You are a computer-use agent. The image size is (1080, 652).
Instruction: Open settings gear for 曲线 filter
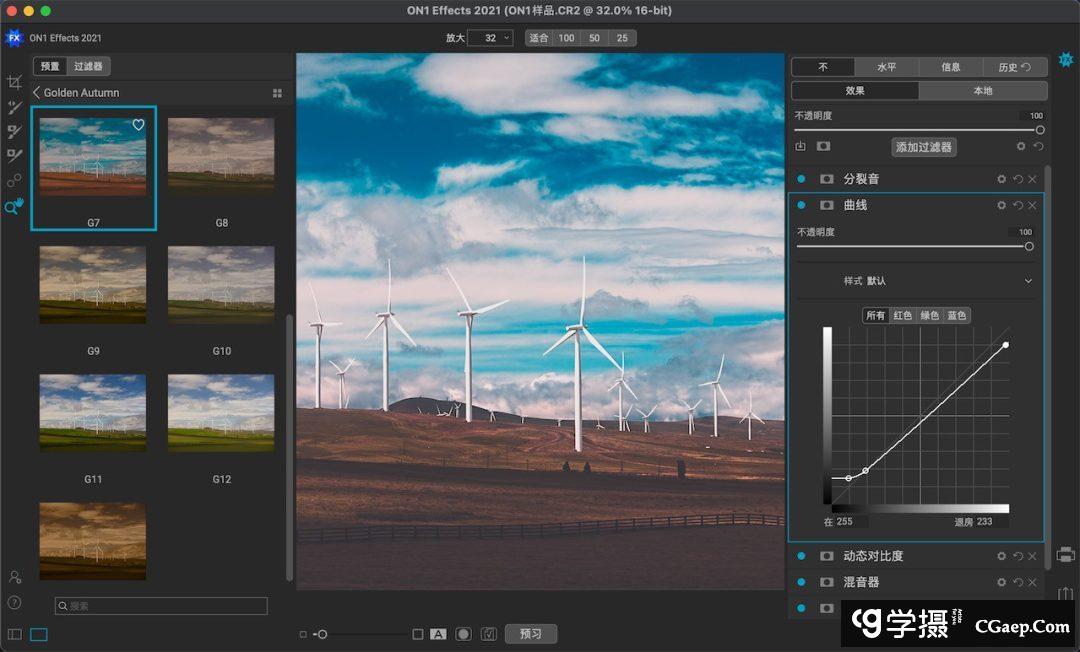(x=1001, y=205)
